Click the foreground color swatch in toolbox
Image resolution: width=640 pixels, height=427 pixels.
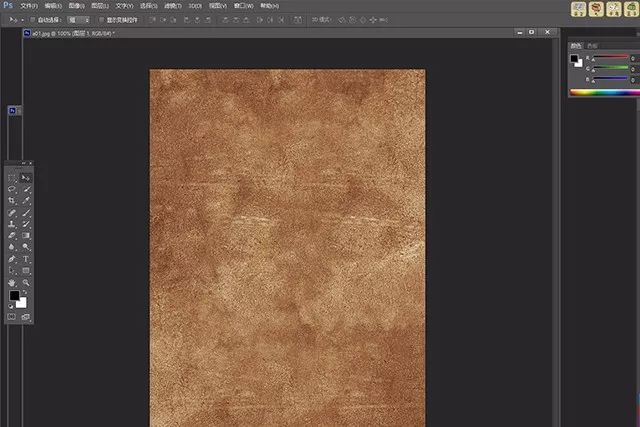(x=15, y=296)
